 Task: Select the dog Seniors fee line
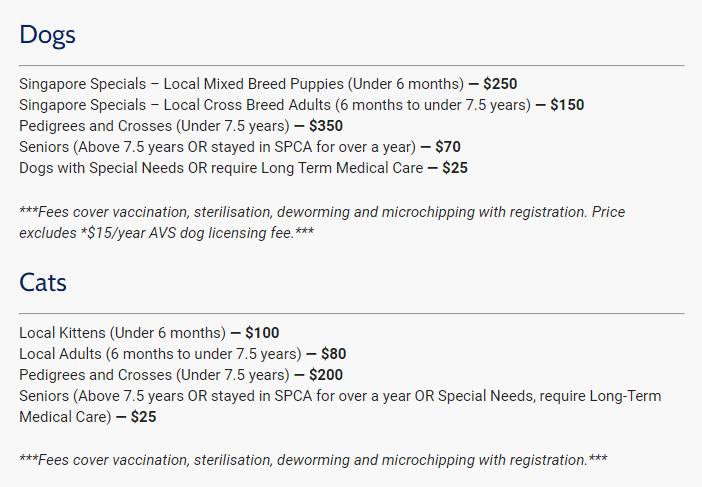click(217, 147)
